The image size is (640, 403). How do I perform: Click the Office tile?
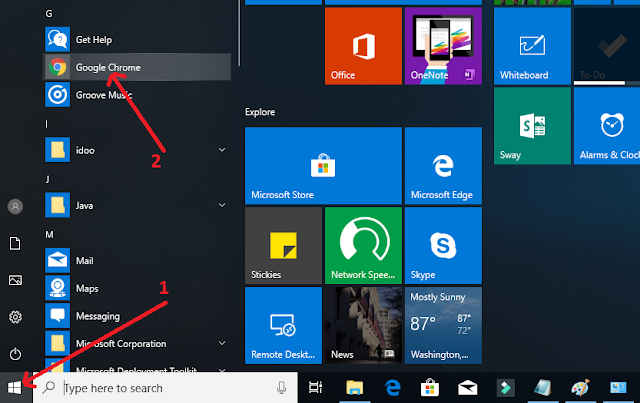point(363,46)
